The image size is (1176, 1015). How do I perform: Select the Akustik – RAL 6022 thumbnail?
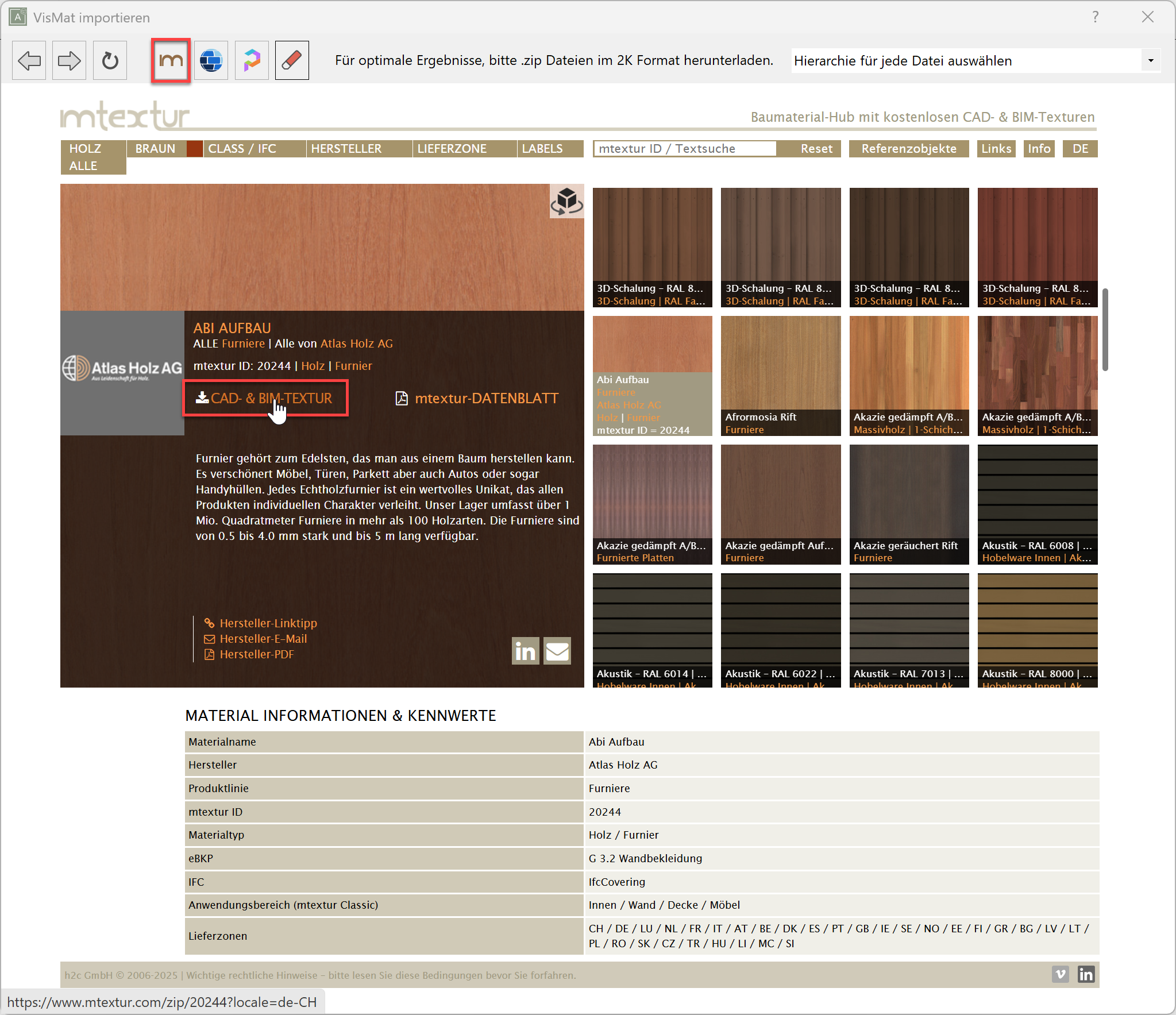781,630
